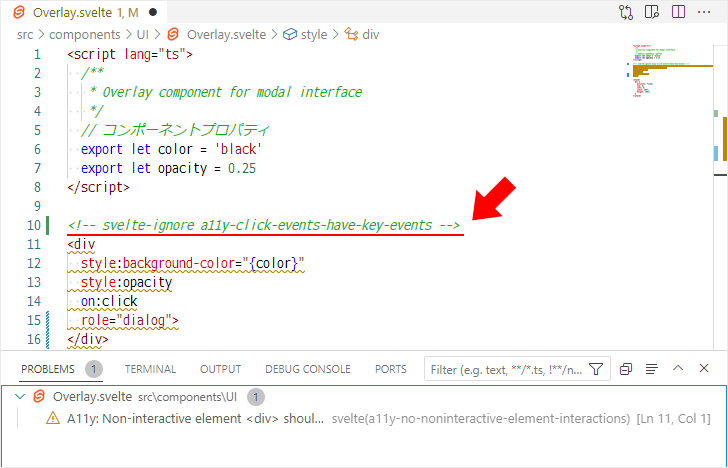The image size is (728, 468).
Task: Click the cube icon beside style breadcrumb
Action: tap(290, 35)
